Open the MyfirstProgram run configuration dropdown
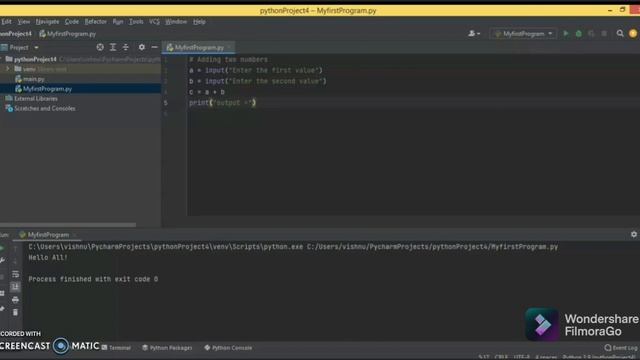This screenshot has height=360, width=640. pyautogui.click(x=523, y=34)
